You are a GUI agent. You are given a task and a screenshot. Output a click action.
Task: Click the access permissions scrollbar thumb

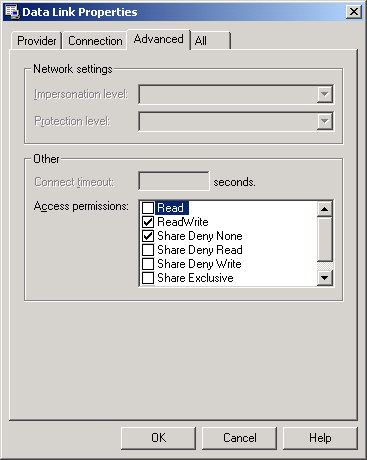tap(324, 239)
